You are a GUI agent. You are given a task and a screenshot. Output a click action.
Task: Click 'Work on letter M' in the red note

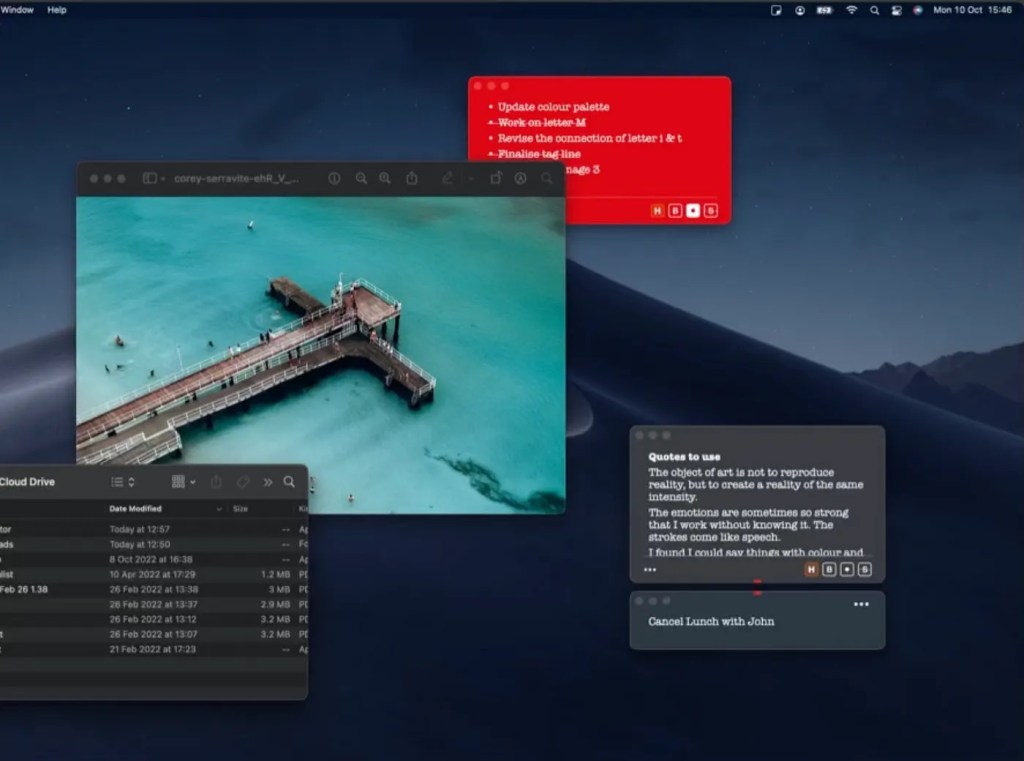point(541,122)
